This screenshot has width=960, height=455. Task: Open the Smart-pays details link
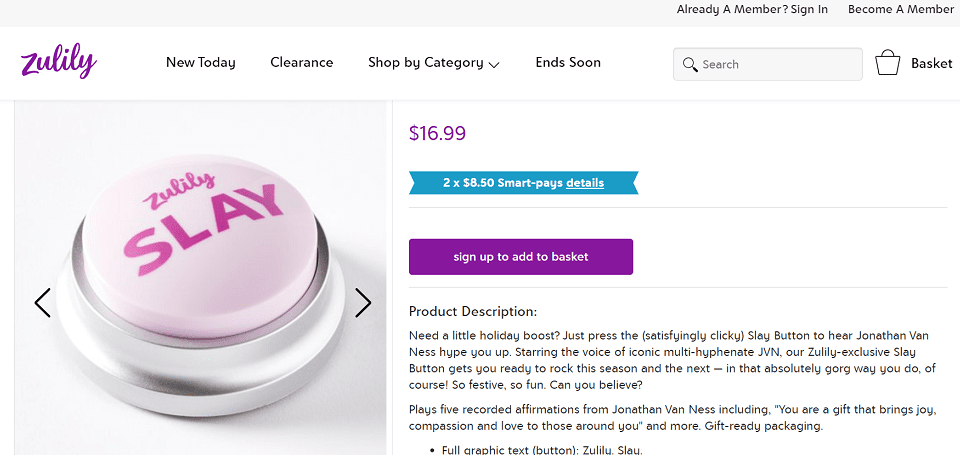pyautogui.click(x=585, y=183)
